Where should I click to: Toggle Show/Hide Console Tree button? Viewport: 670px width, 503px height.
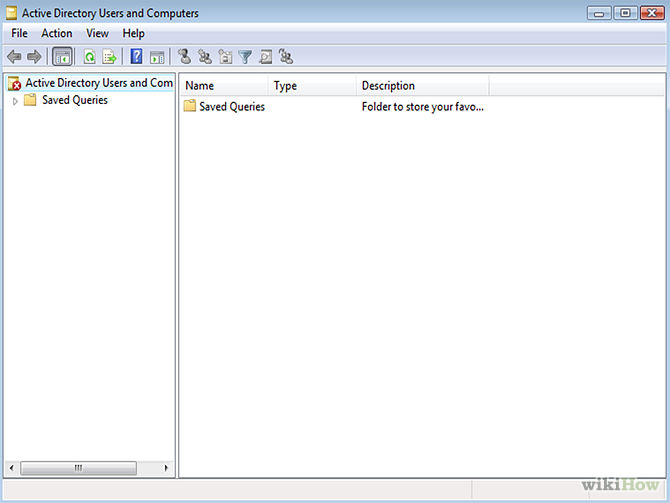click(x=62, y=56)
